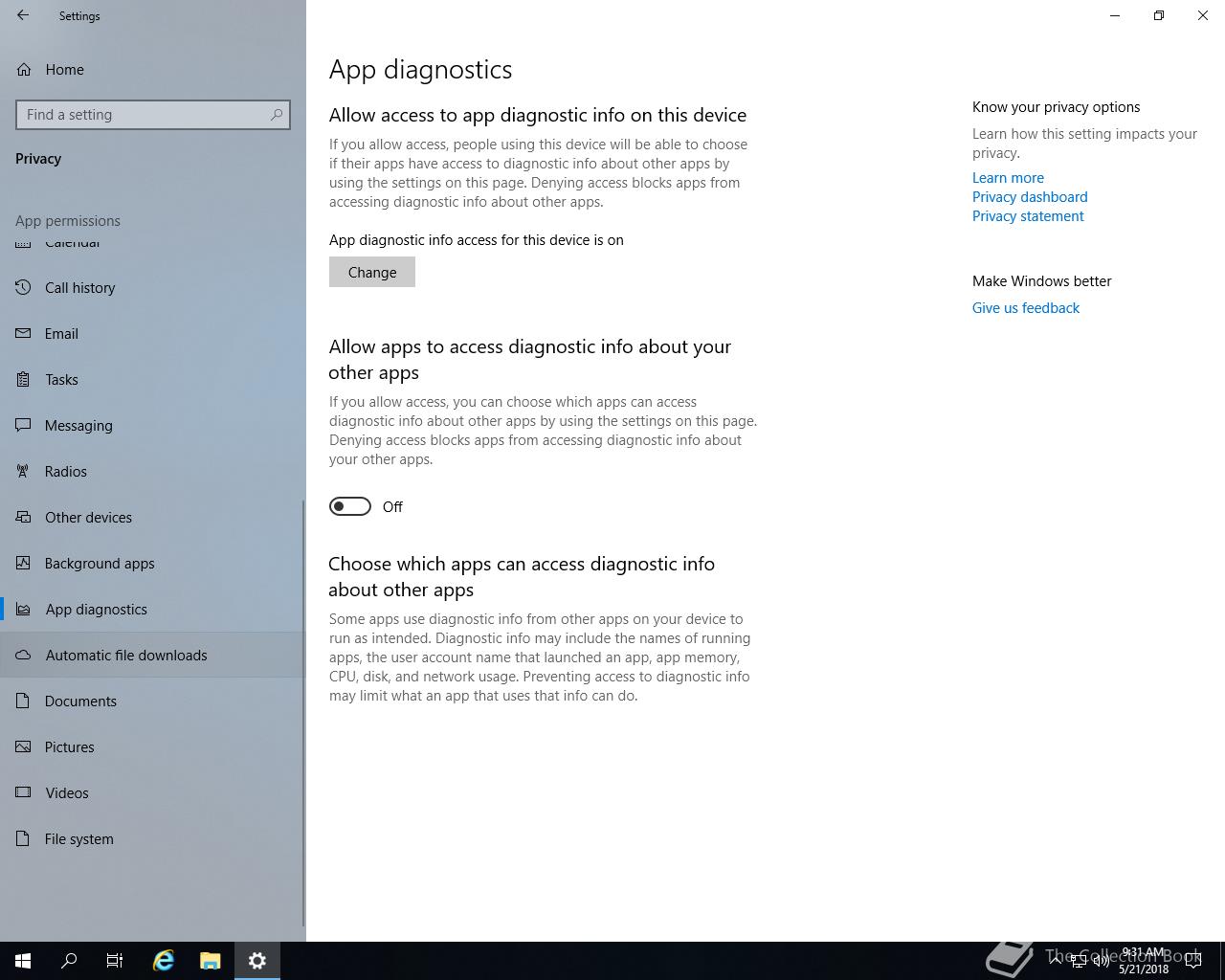Click the Pictures image icon
This screenshot has height=980, width=1225.
click(x=23, y=746)
